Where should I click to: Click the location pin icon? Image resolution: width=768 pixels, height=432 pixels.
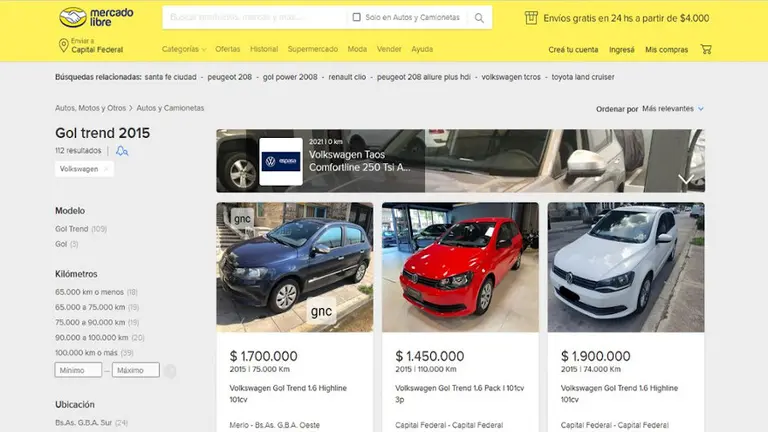tap(63, 46)
